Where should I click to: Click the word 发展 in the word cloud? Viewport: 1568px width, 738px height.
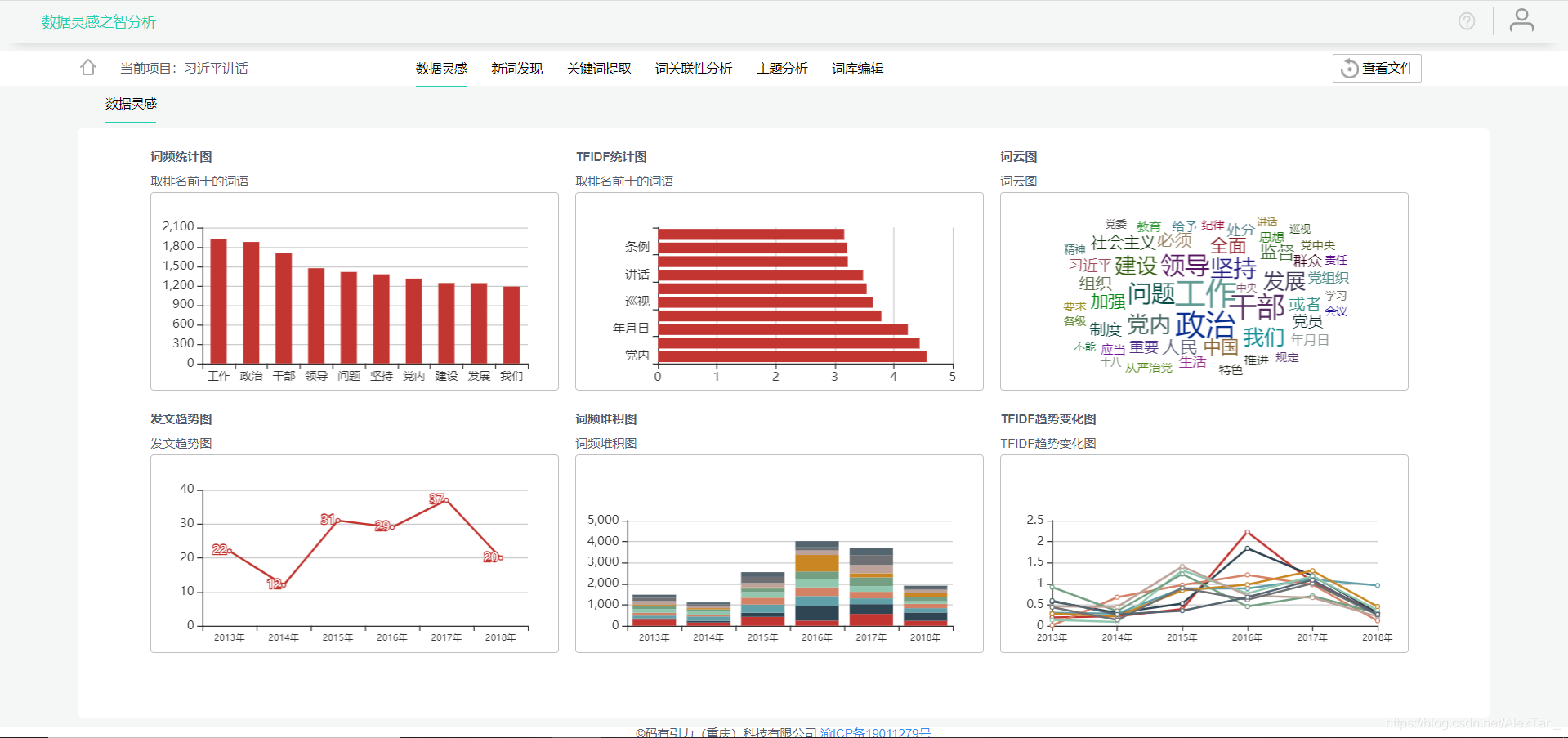[1284, 281]
